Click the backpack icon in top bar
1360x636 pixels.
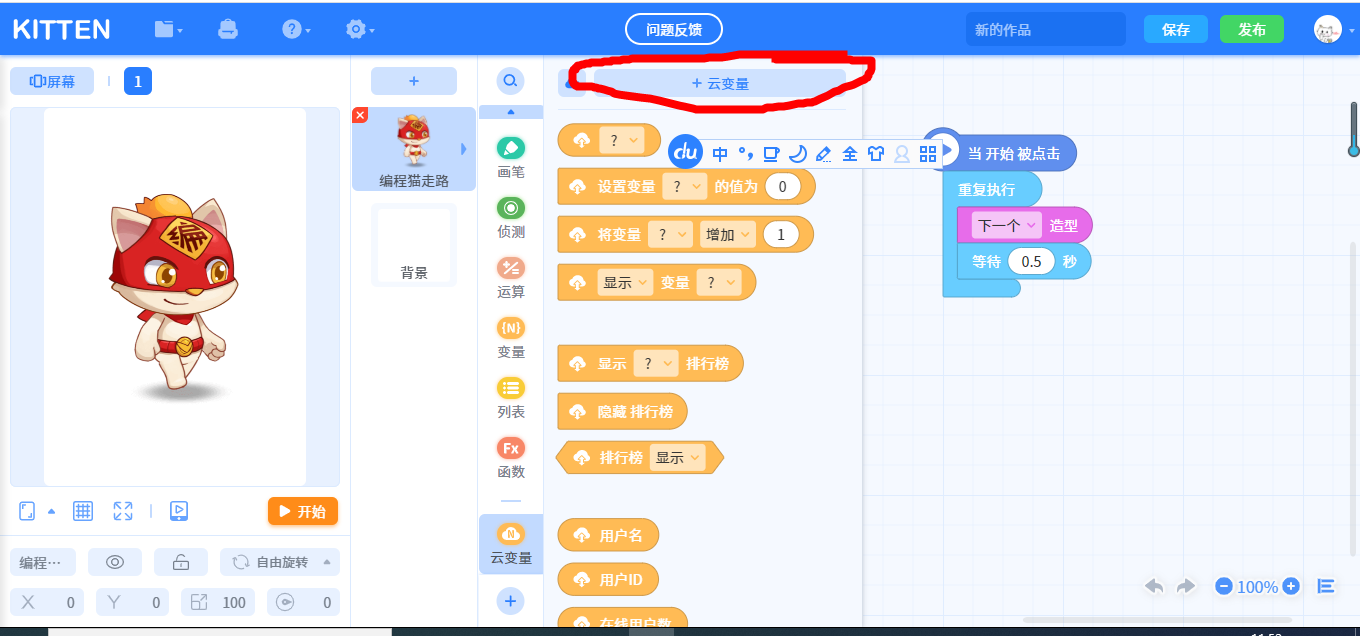[228, 29]
